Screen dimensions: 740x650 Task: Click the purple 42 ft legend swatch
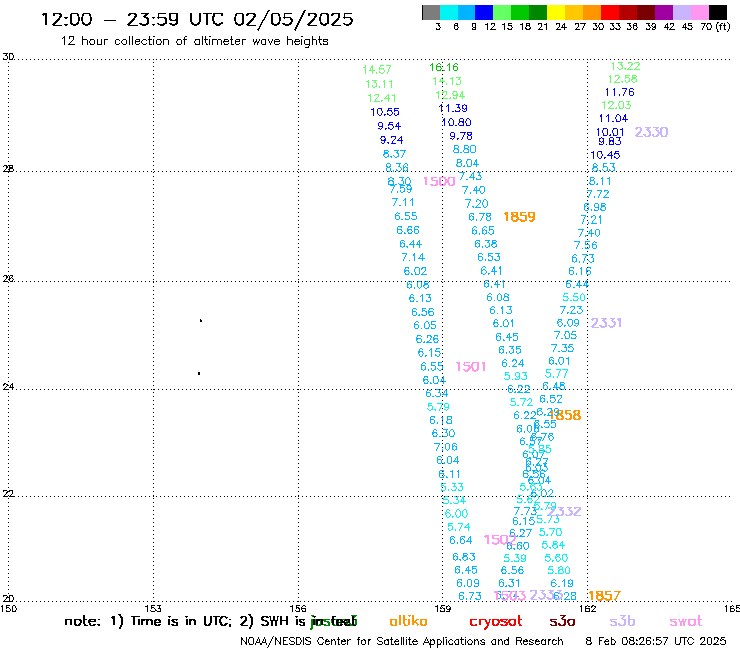664,12
